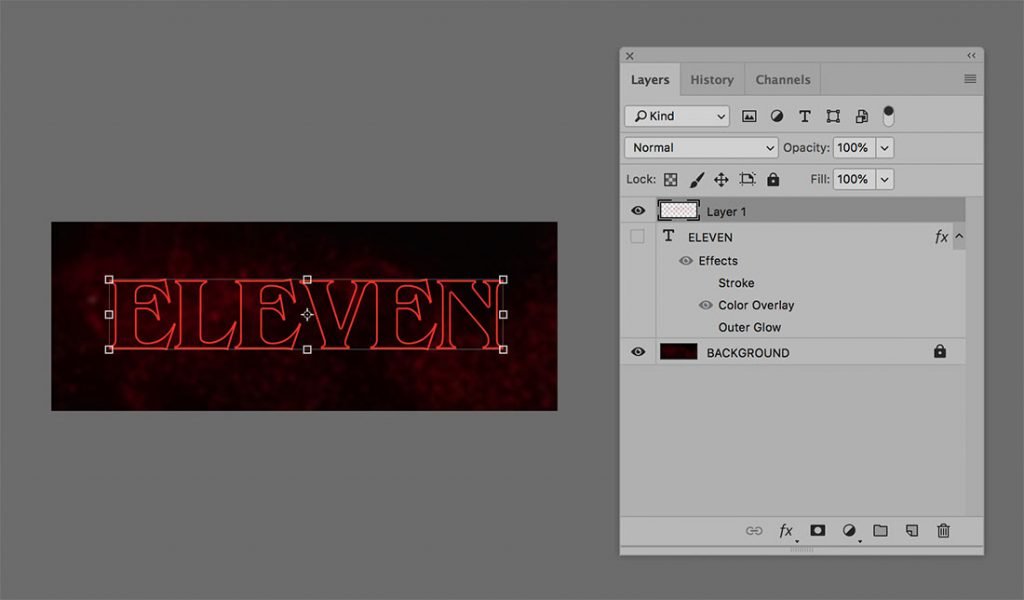
Task: Lock position move icon
Action: point(721,180)
